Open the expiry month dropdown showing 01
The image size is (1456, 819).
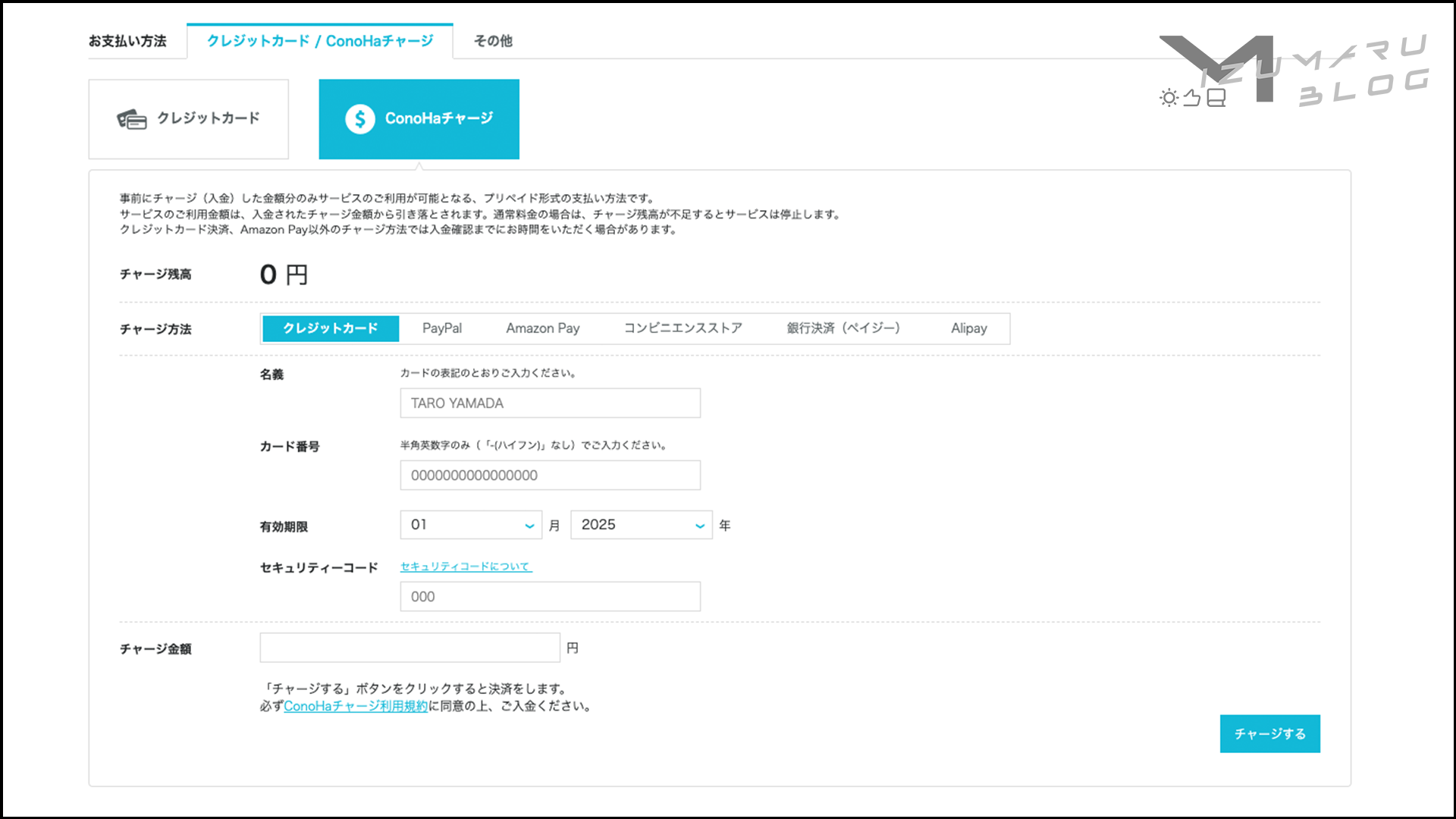[x=471, y=525]
